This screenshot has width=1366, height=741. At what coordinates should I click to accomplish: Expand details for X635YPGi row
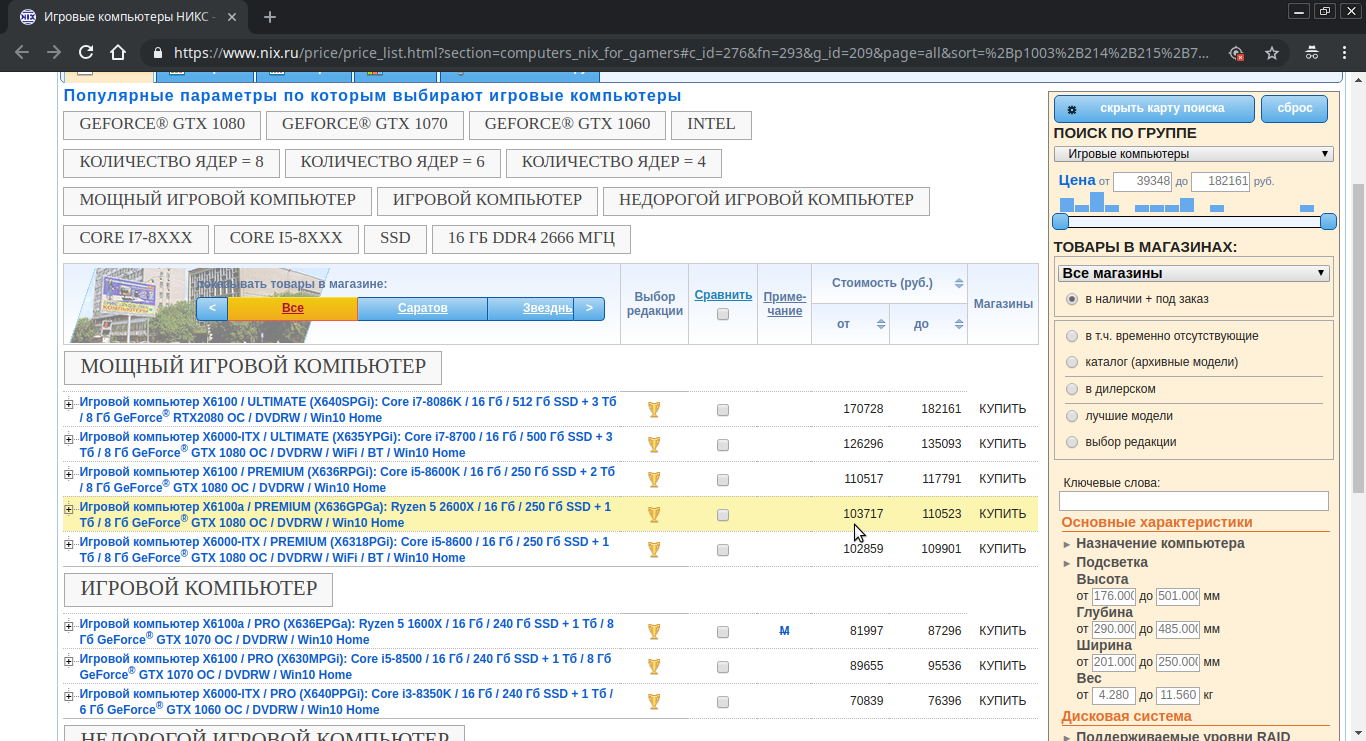(x=69, y=439)
